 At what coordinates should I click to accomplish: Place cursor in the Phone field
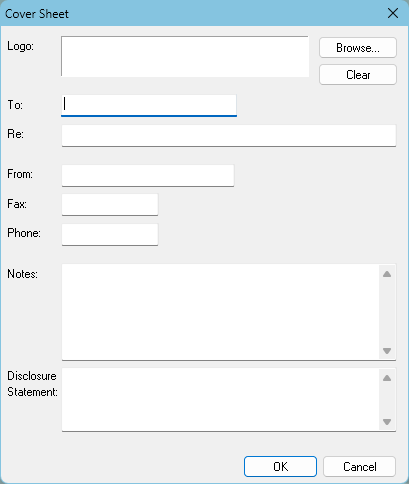(x=110, y=234)
